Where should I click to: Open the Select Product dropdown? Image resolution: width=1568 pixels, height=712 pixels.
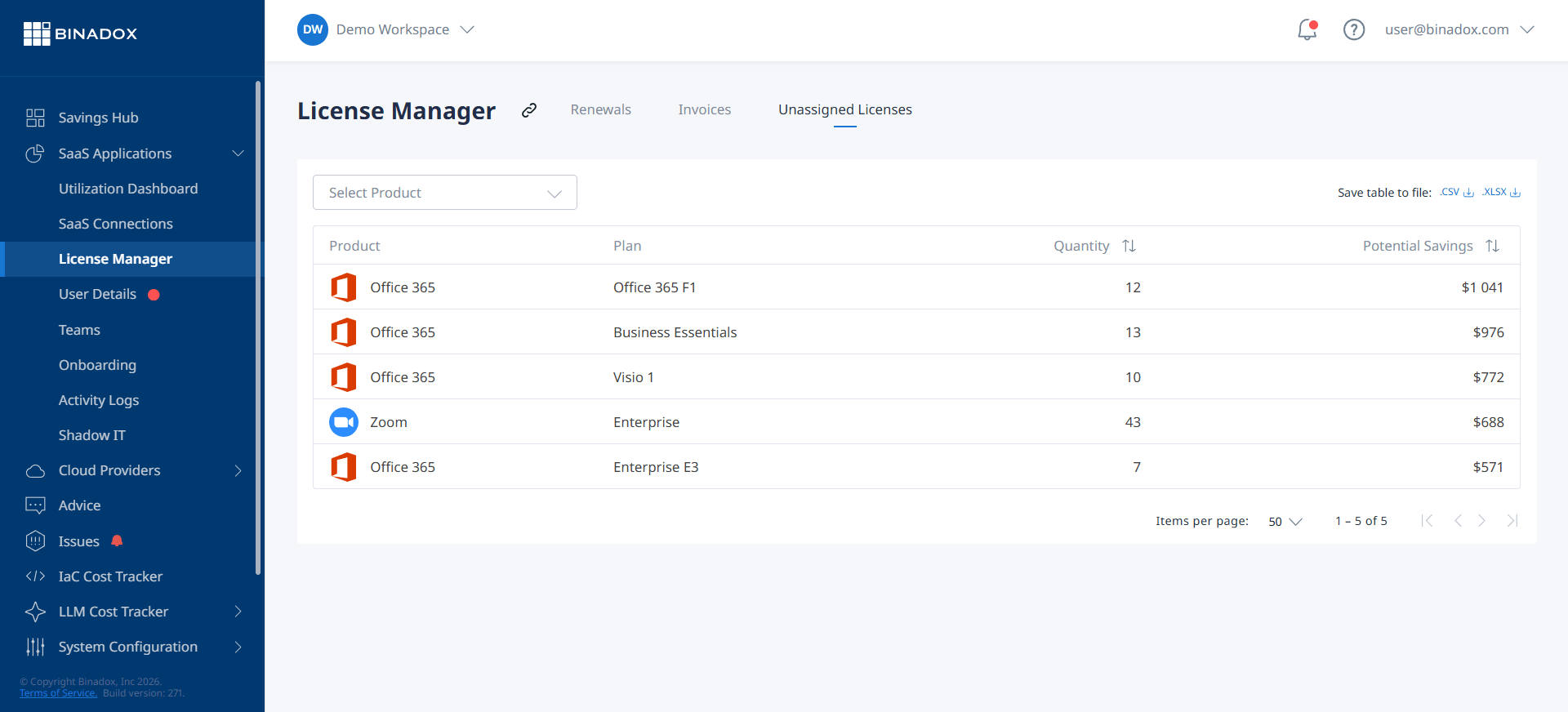click(x=445, y=193)
